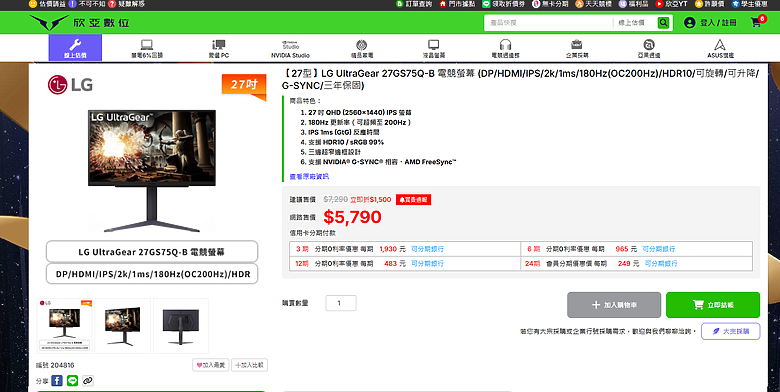The image size is (780, 392).
Task: Click the purchase quantity input box
Action: click(x=341, y=303)
